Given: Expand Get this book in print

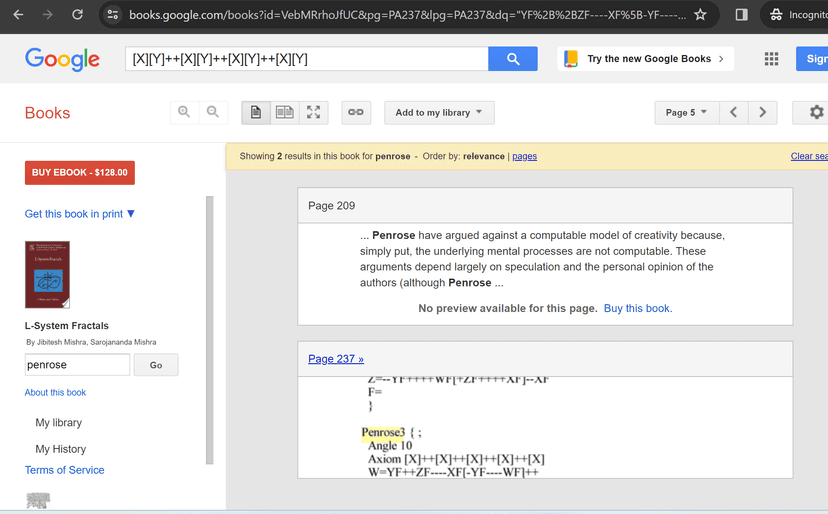Looking at the screenshot, I should click(x=80, y=214).
